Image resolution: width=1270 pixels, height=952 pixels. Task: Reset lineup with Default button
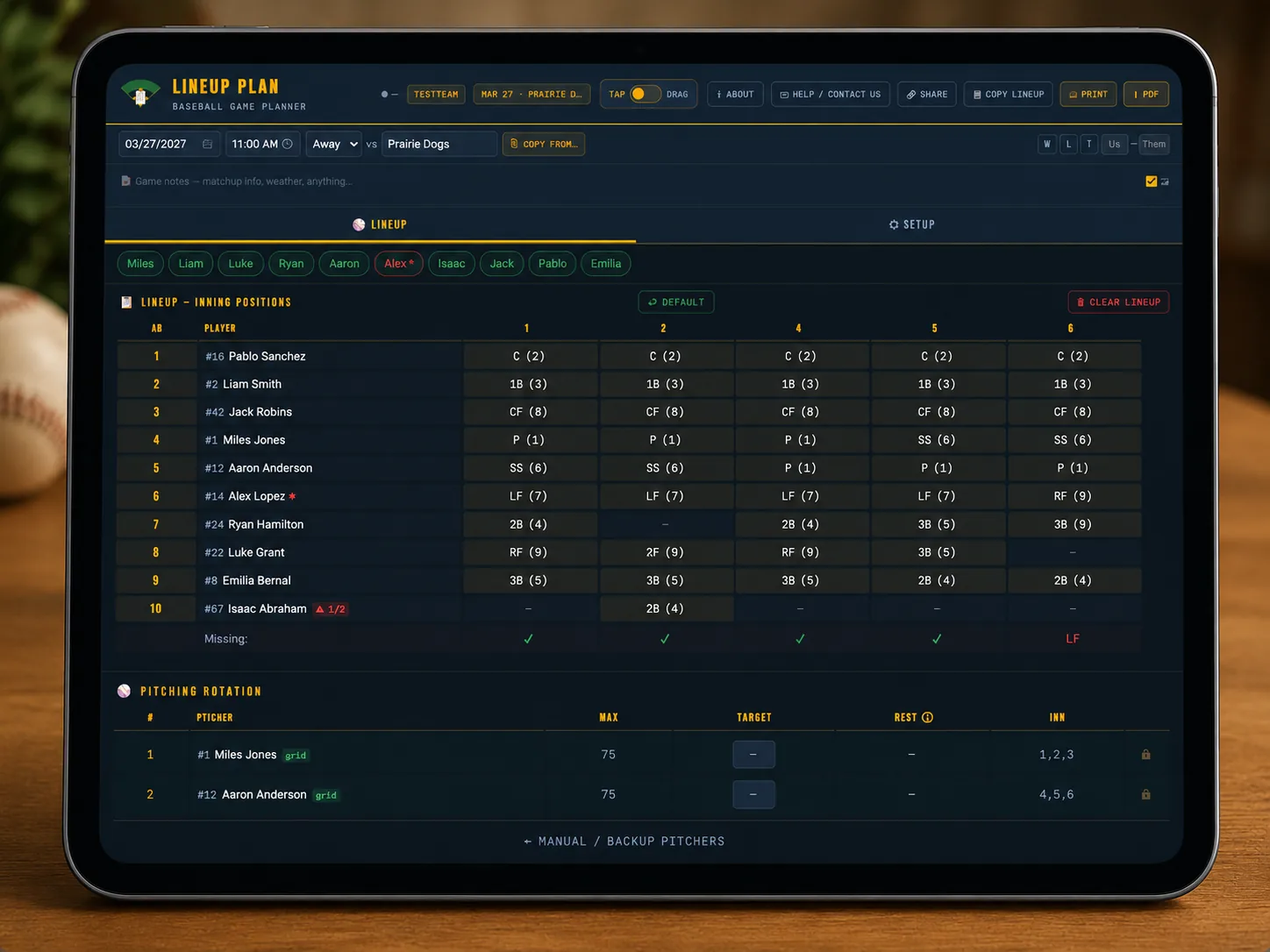tap(676, 302)
